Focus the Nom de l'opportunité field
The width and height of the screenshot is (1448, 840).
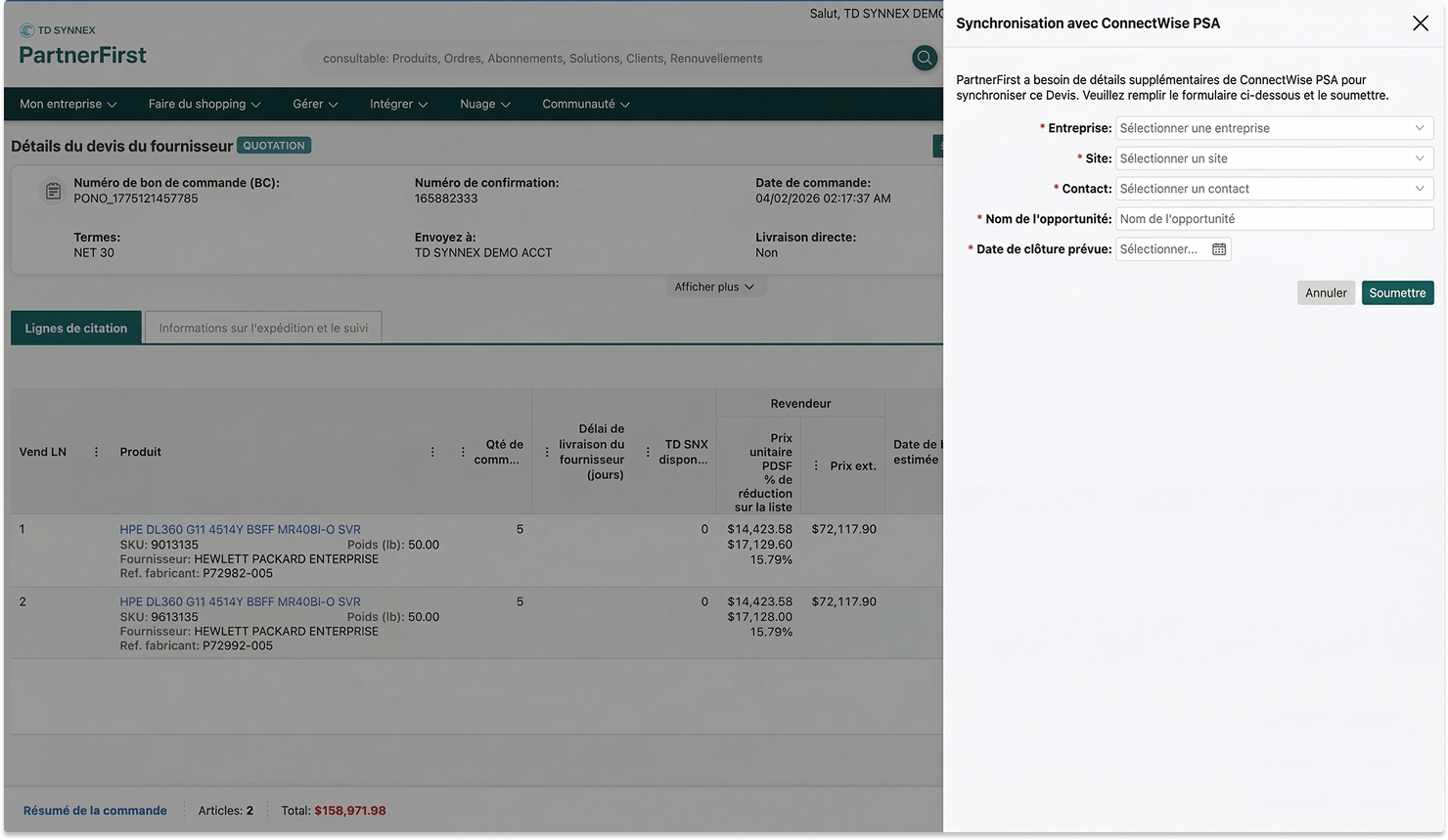click(x=1274, y=219)
